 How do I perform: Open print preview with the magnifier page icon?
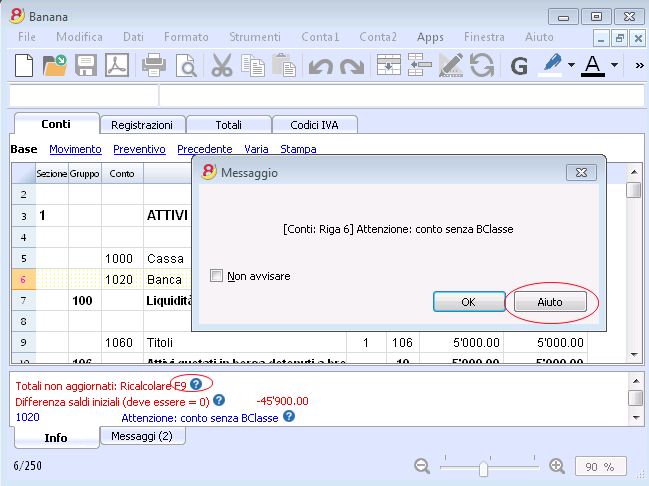(x=186, y=65)
